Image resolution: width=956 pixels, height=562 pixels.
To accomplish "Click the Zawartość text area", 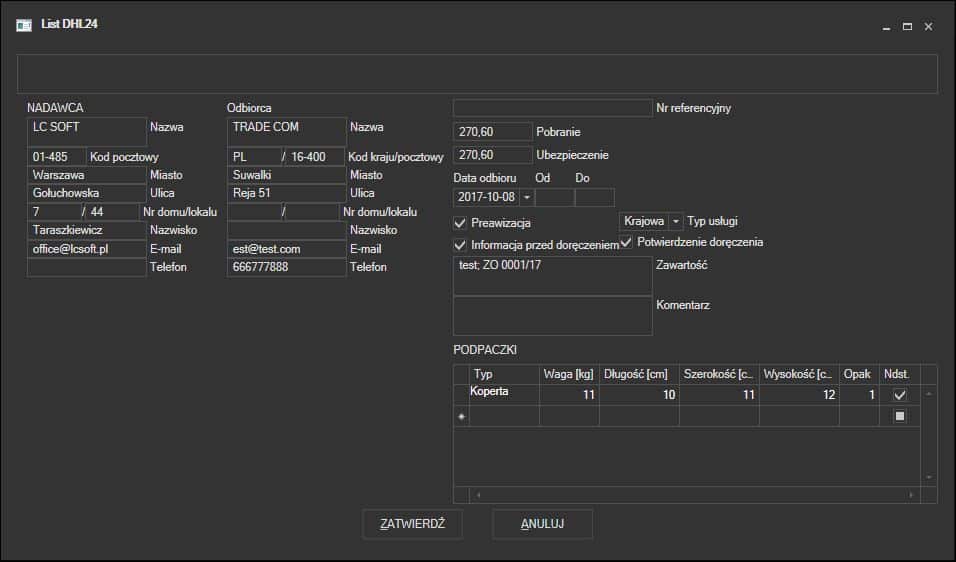I will point(552,276).
